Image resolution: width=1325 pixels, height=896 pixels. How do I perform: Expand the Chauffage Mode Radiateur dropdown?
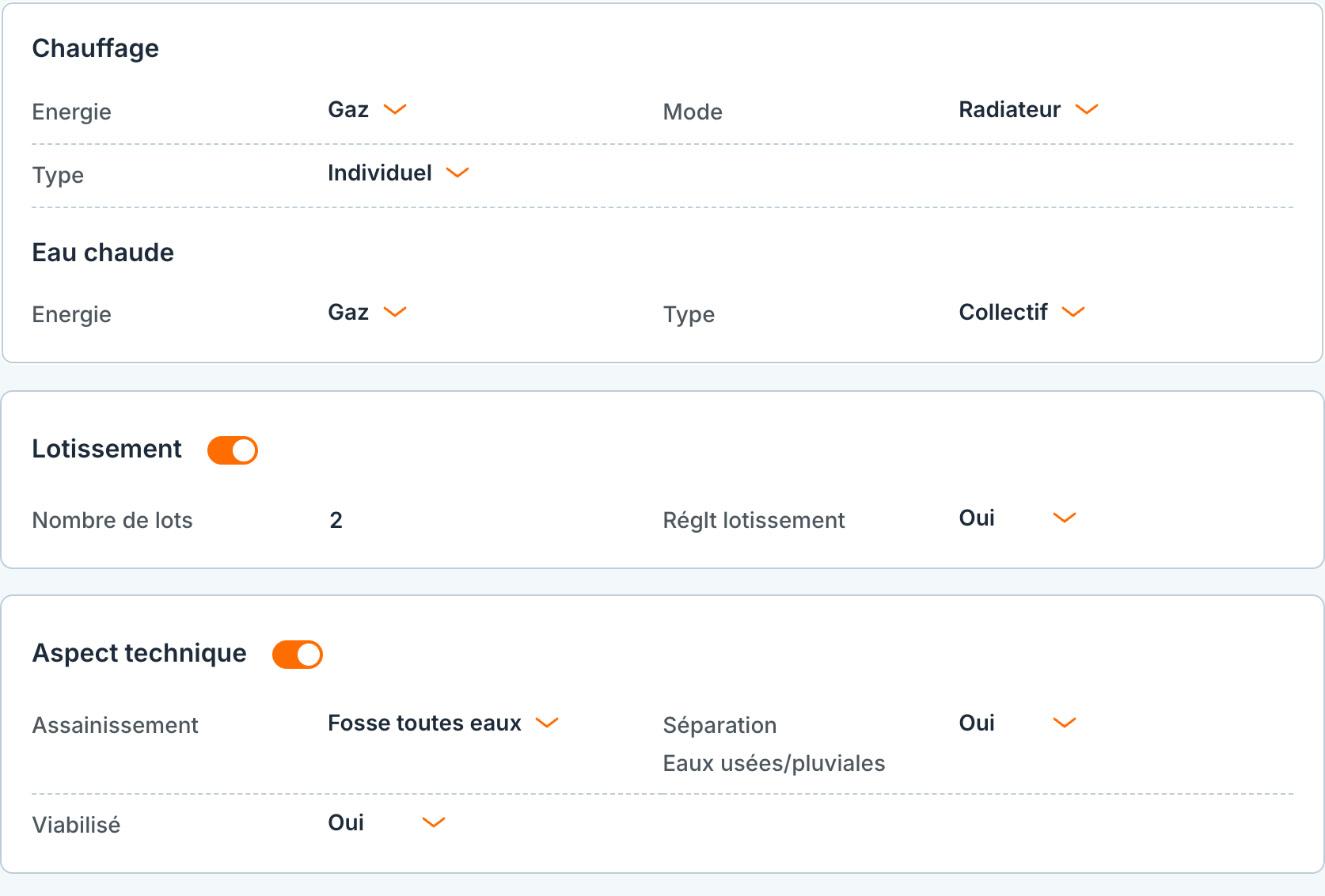(1028, 110)
